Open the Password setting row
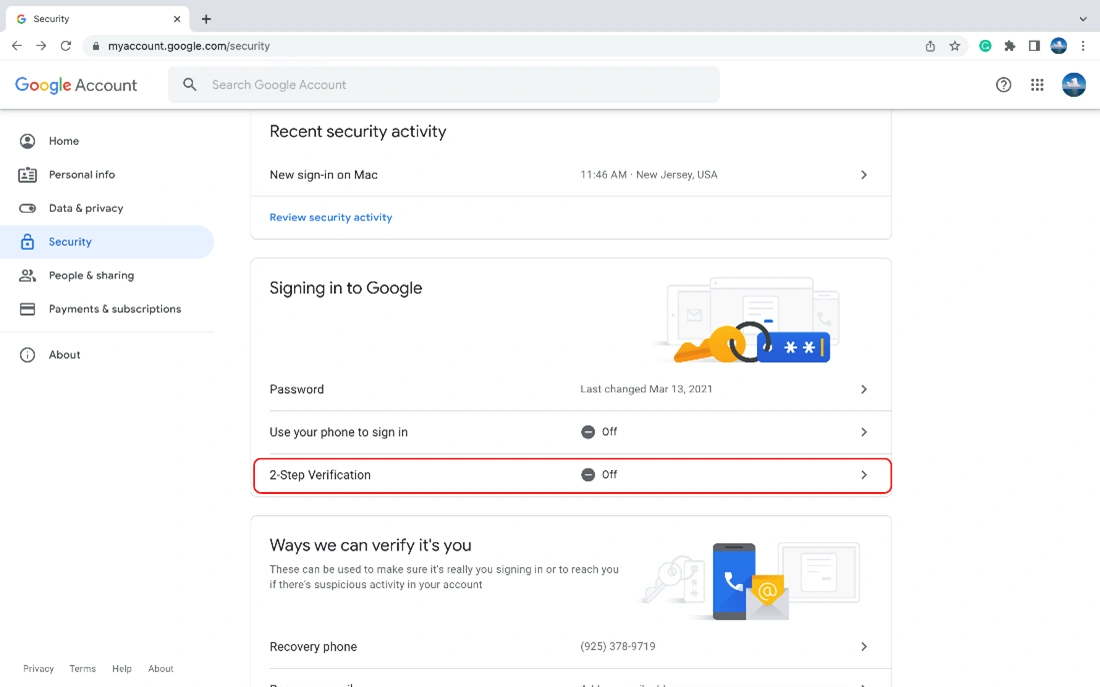 click(571, 389)
